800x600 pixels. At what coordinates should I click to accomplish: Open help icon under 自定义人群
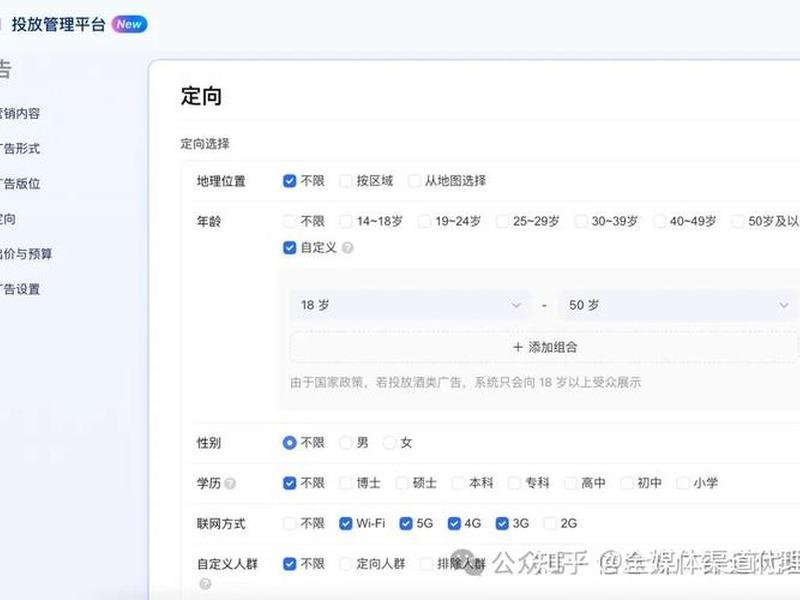tap(205, 584)
